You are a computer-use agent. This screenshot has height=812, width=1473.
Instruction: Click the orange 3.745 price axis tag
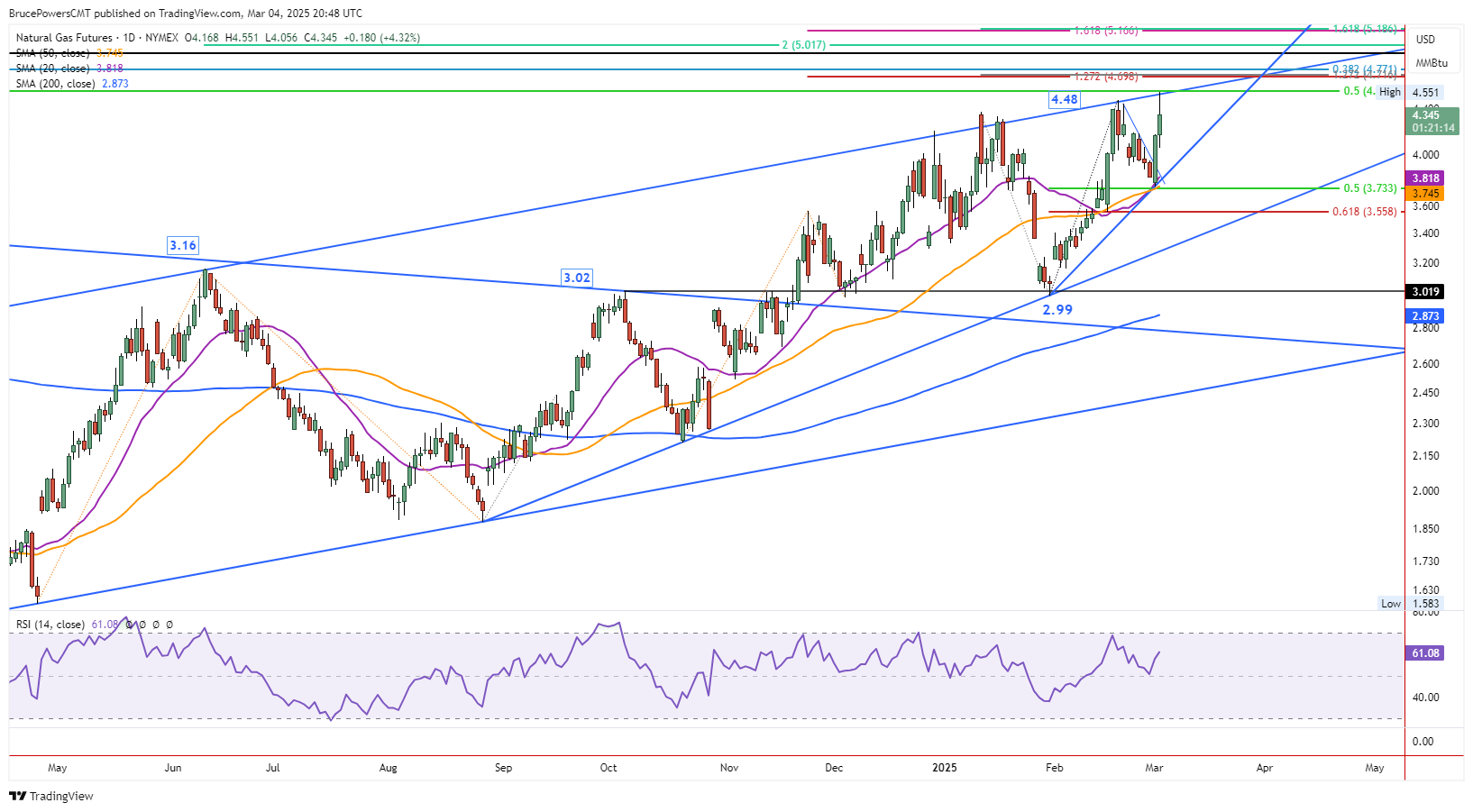pyautogui.click(x=1425, y=194)
